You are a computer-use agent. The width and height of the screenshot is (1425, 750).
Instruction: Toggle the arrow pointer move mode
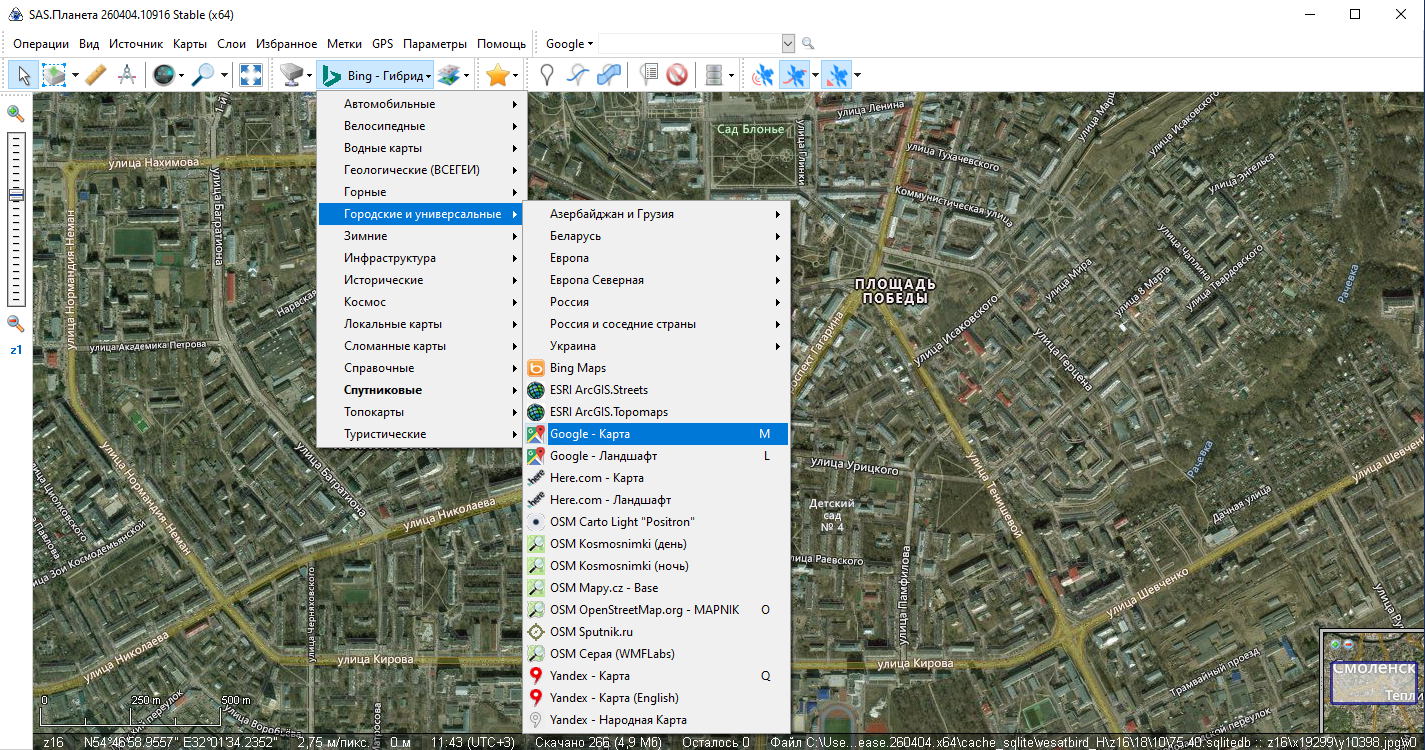point(24,75)
